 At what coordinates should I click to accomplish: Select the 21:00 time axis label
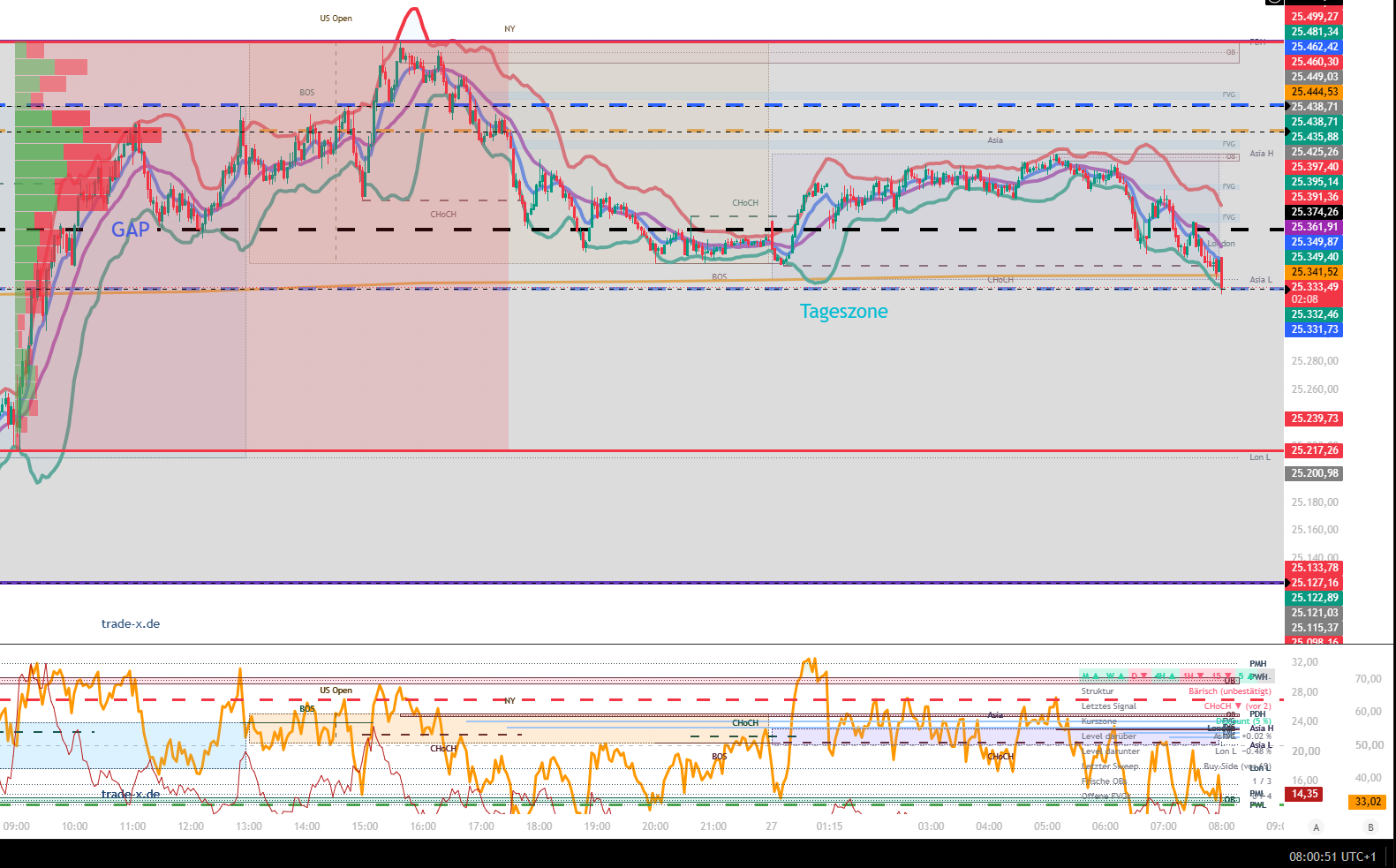713,826
